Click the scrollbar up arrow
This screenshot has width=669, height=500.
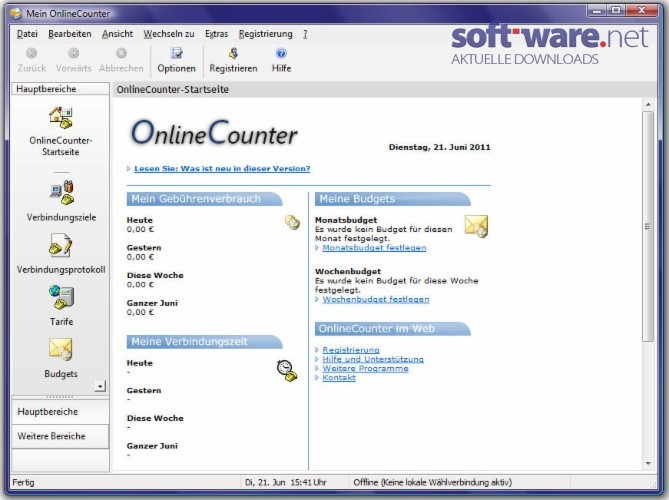point(648,105)
